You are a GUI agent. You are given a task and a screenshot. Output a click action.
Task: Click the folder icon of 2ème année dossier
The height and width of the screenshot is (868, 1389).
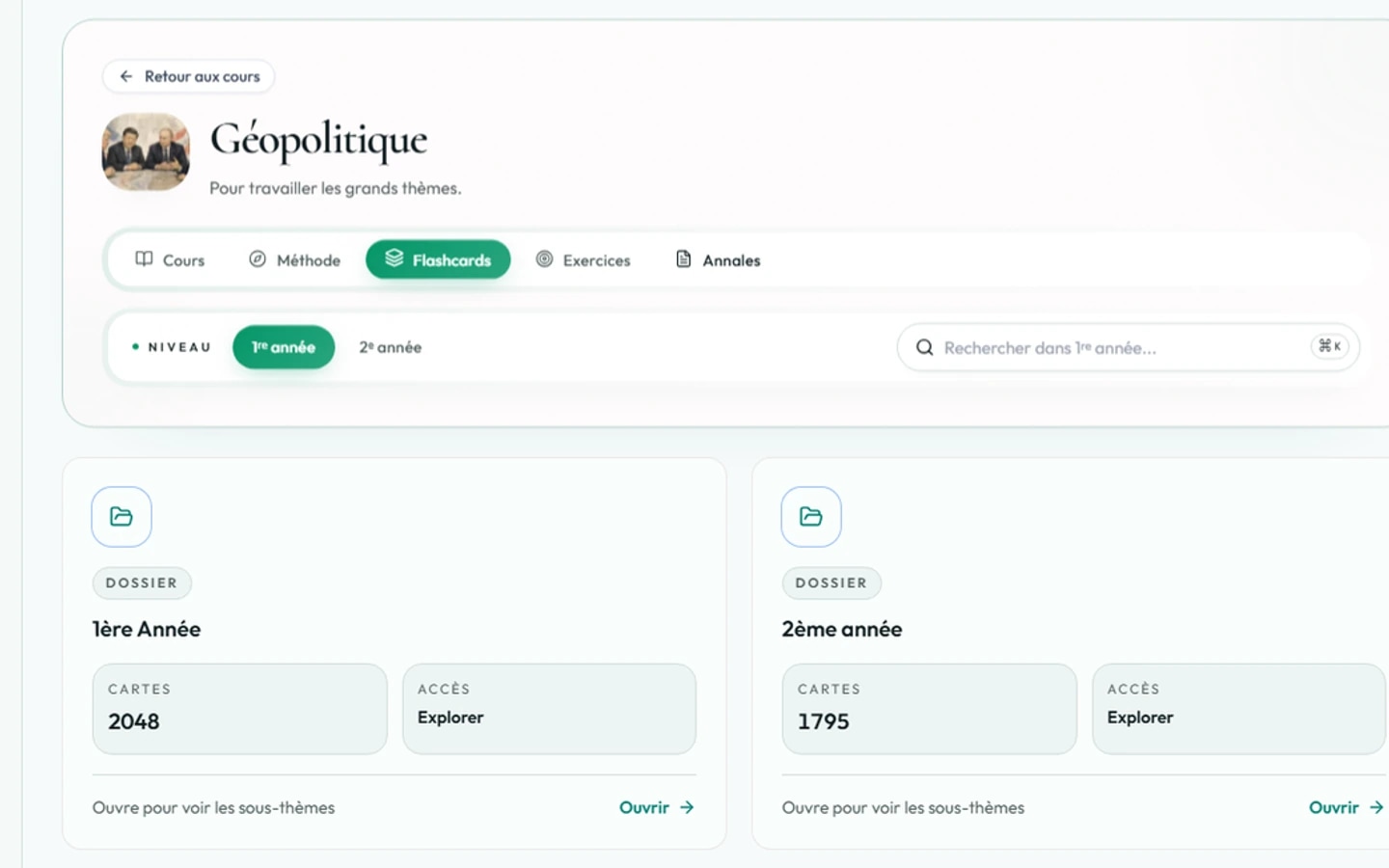click(x=811, y=517)
